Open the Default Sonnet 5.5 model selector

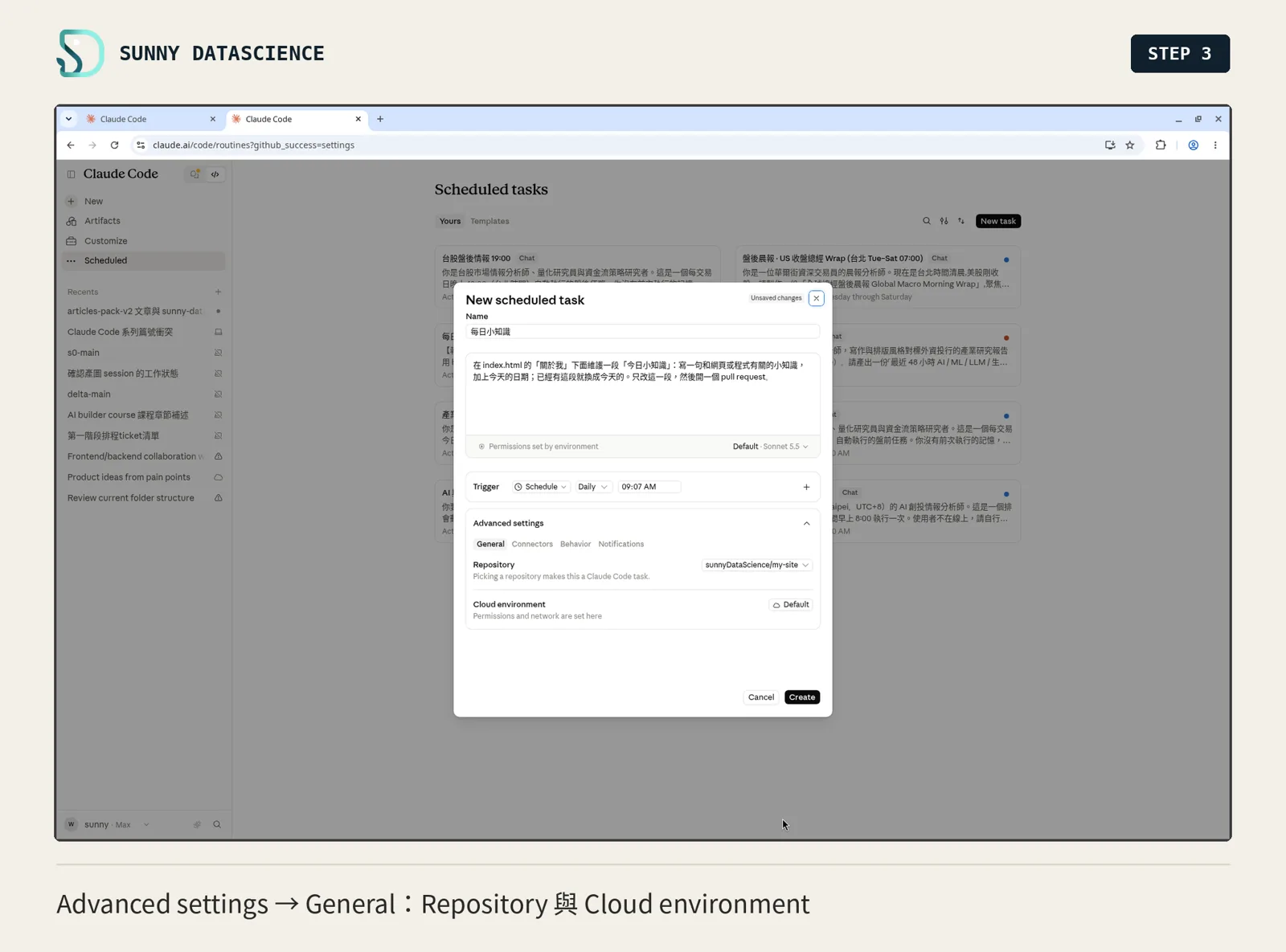770,447
